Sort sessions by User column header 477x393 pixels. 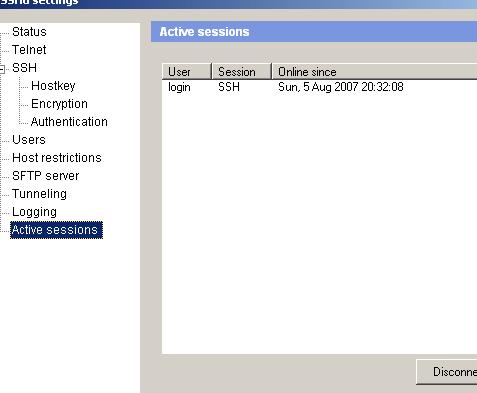[187, 71]
